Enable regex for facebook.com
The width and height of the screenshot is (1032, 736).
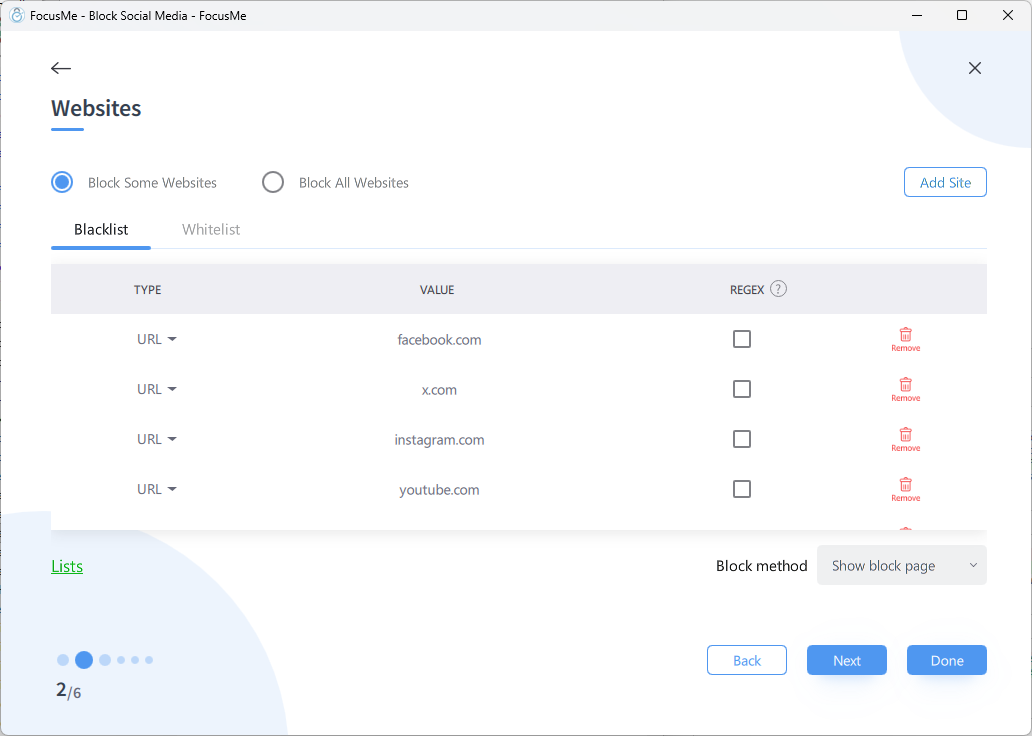click(x=742, y=339)
